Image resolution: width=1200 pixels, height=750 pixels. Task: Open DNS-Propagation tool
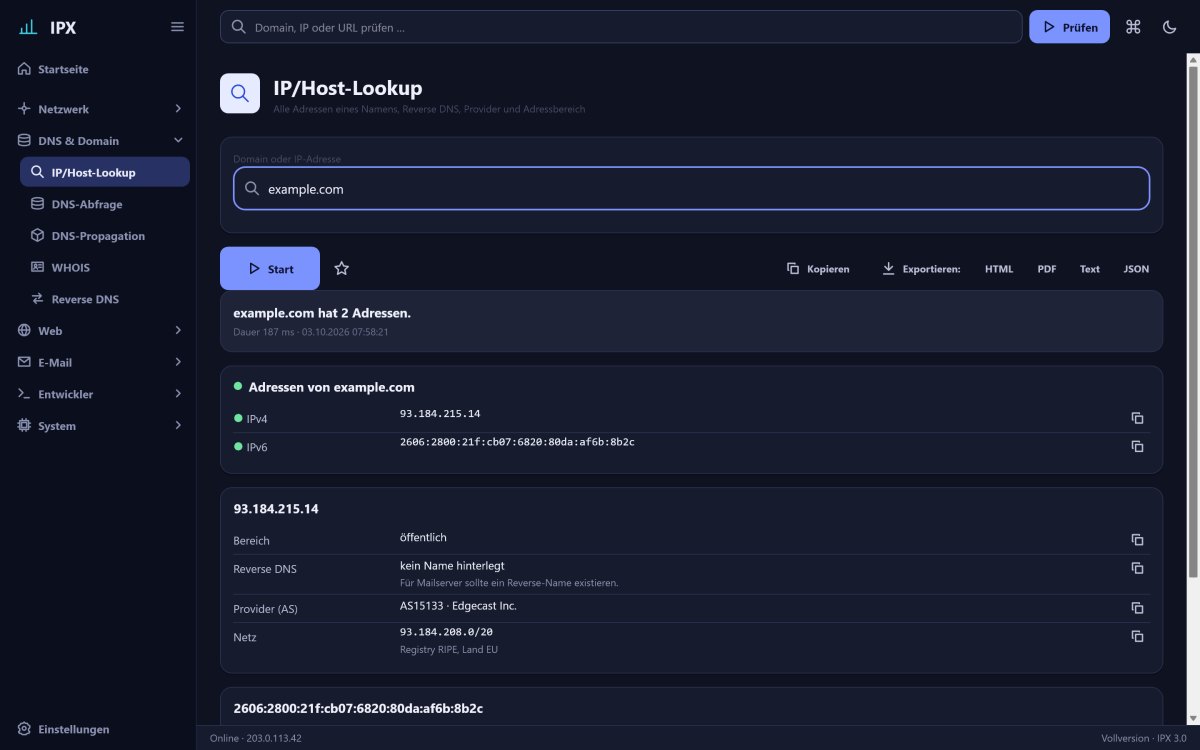(105, 236)
